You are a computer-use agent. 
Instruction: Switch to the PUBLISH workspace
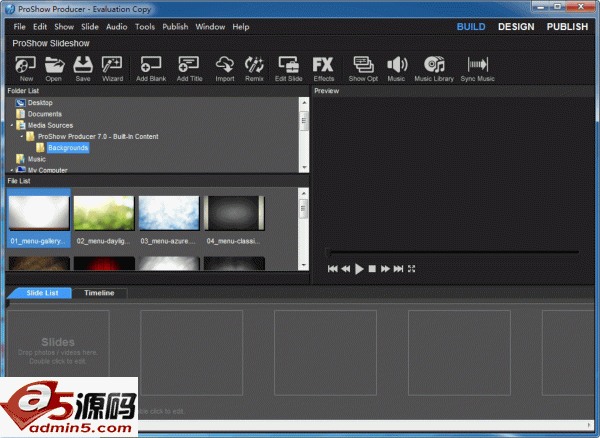567,27
